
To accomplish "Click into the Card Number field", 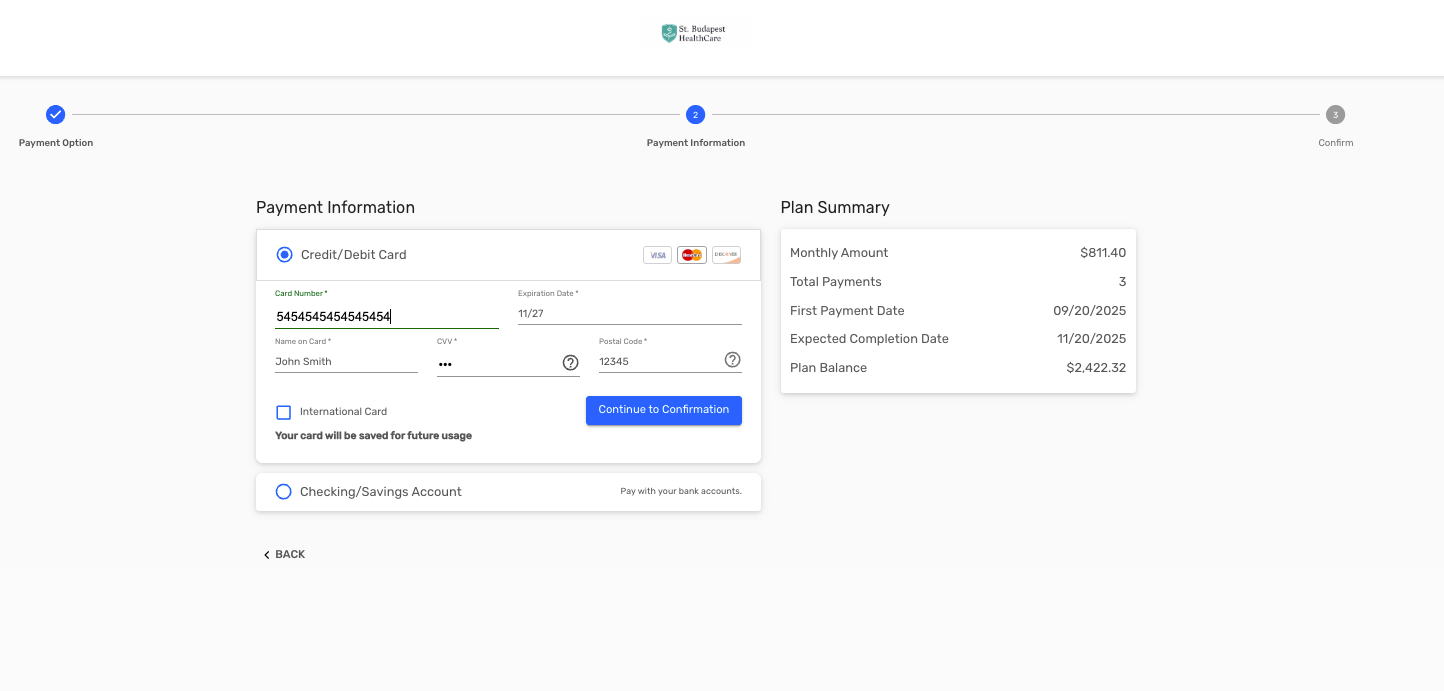I will click(x=386, y=316).
